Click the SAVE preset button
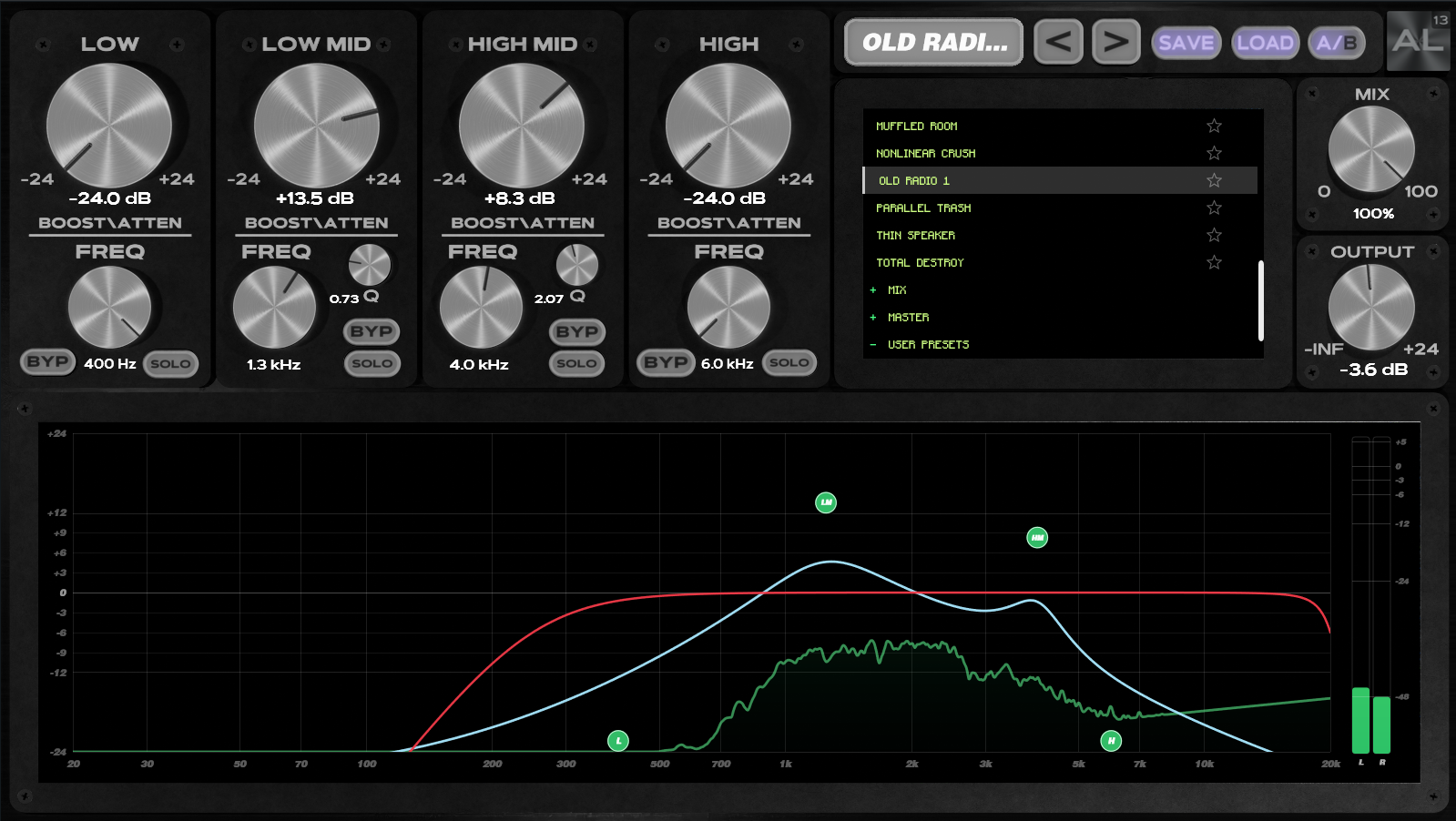The height and width of the screenshot is (821, 1456). (1186, 43)
